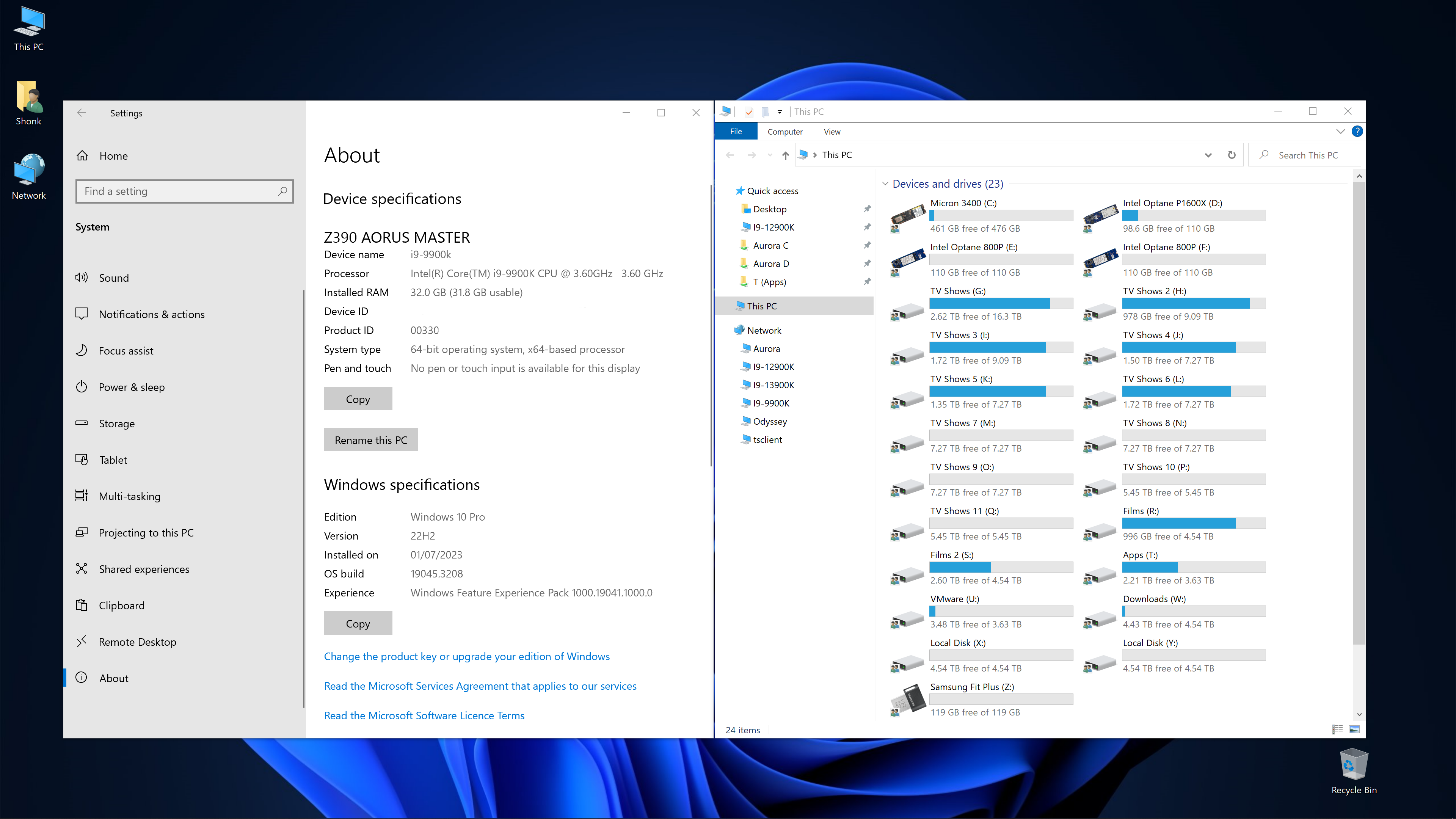Open Shared experiences settings

pyautogui.click(x=184, y=569)
